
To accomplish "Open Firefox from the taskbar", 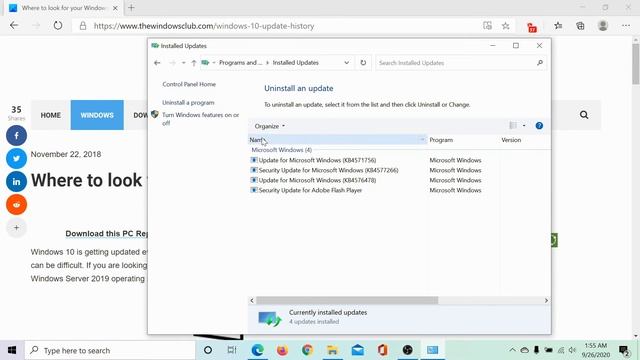I will tap(282, 350).
